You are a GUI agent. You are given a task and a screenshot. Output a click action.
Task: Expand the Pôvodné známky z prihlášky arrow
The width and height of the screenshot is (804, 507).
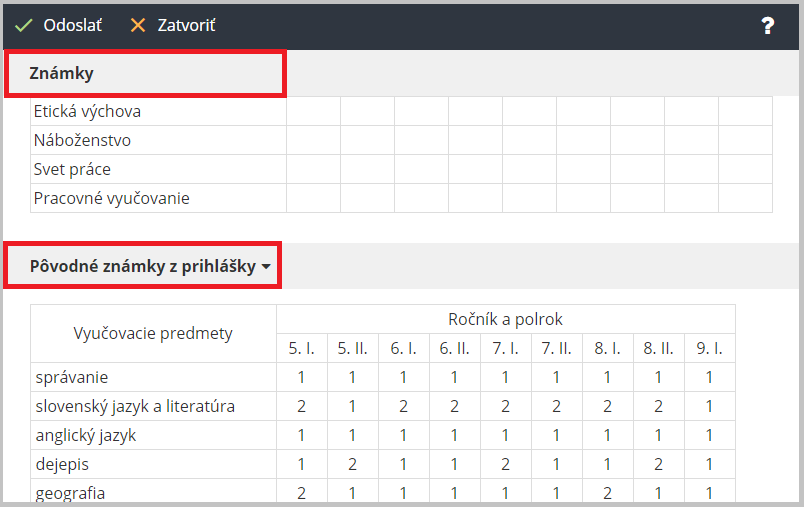(x=266, y=267)
